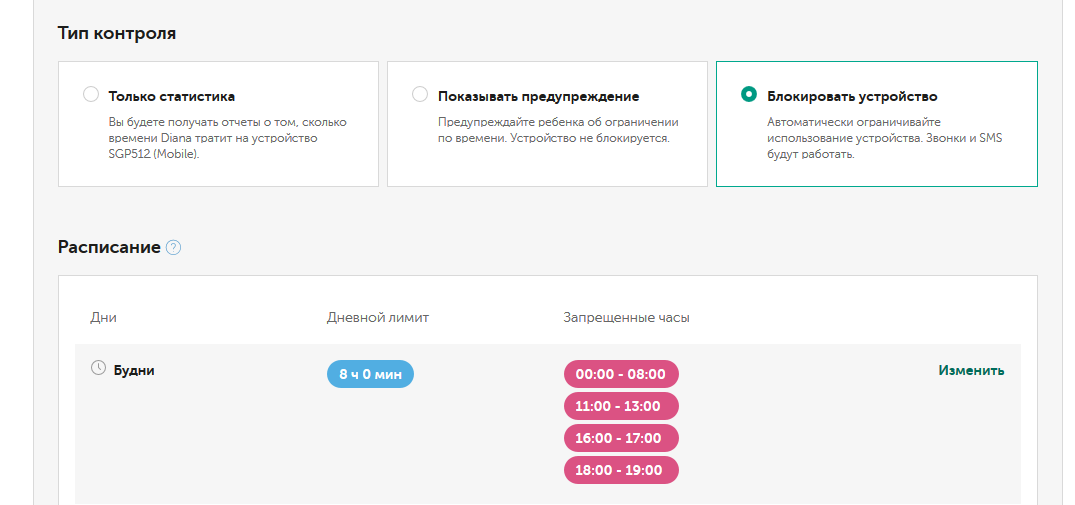Screen dimensions: 1075x505
Task: Select the 18:00 - 19:00 time range badge
Action: point(620,470)
